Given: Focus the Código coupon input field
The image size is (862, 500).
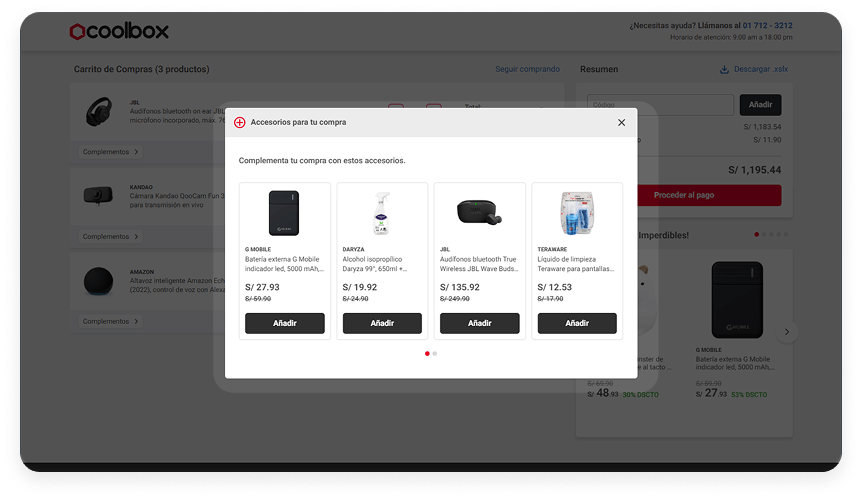Looking at the screenshot, I should [660, 104].
